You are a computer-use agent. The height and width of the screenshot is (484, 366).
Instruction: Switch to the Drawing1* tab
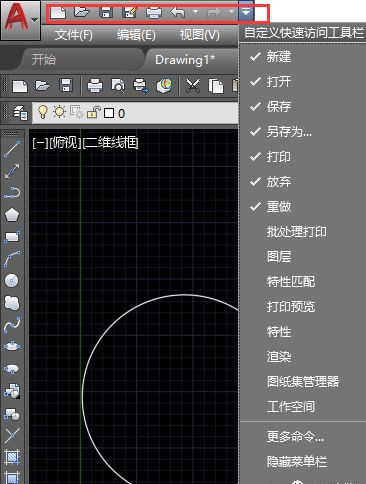point(185,60)
